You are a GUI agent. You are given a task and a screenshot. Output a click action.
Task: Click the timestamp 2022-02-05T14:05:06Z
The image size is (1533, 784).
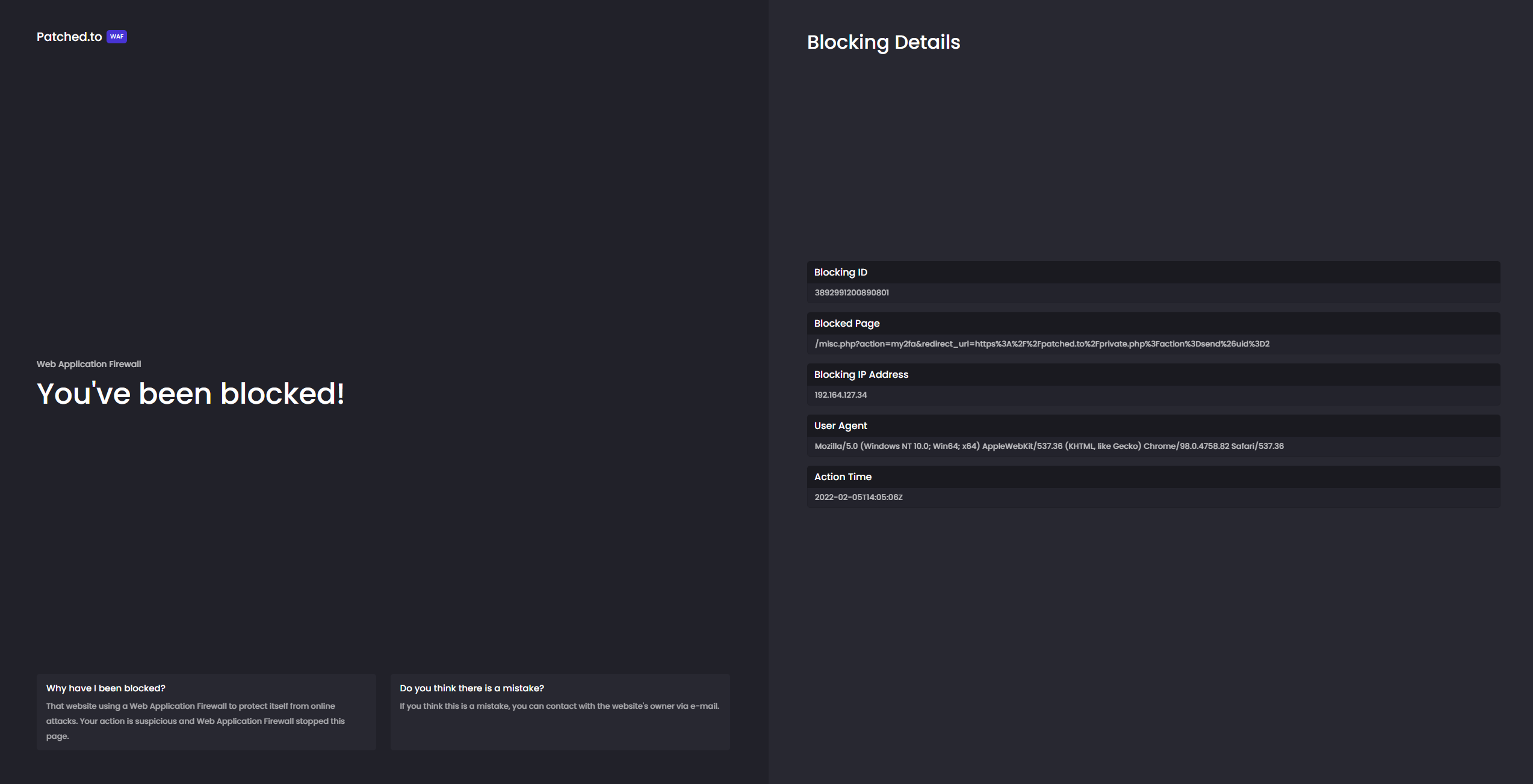(x=858, y=498)
